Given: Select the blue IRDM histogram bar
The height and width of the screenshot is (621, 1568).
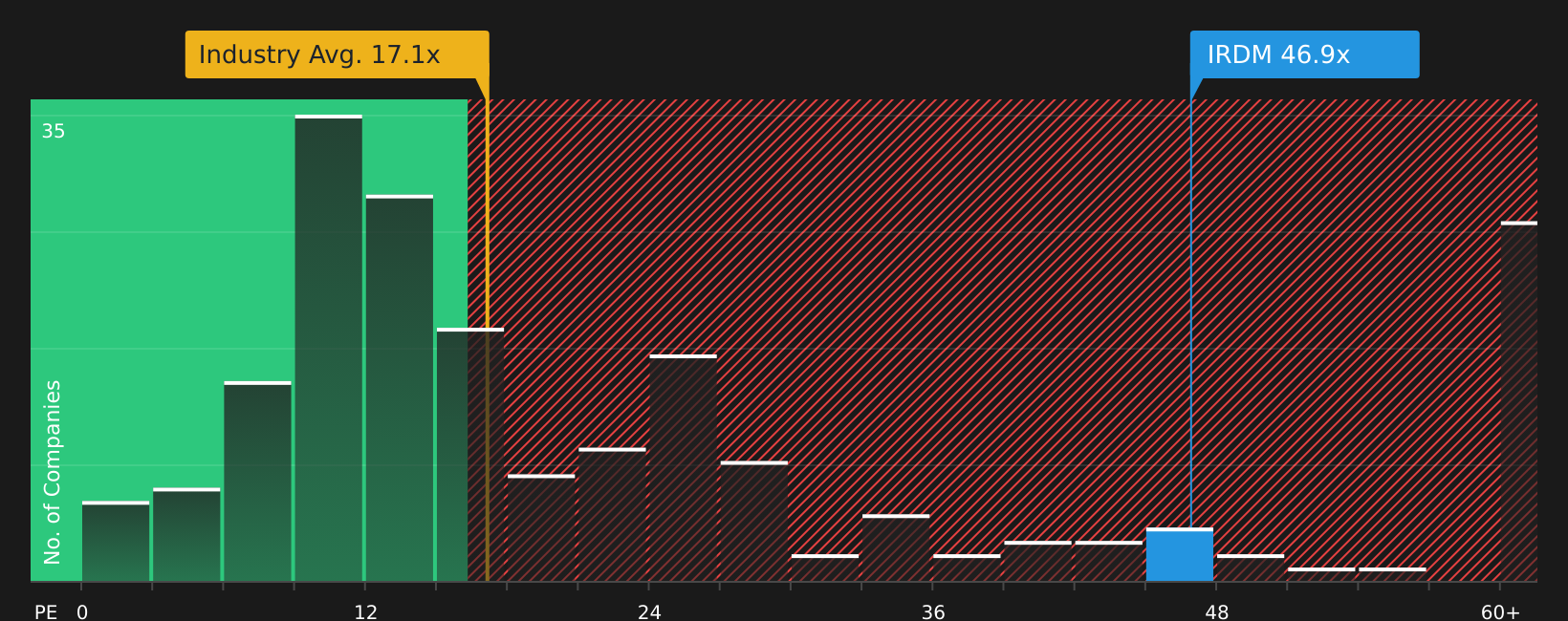Looking at the screenshot, I should click(x=1180, y=555).
